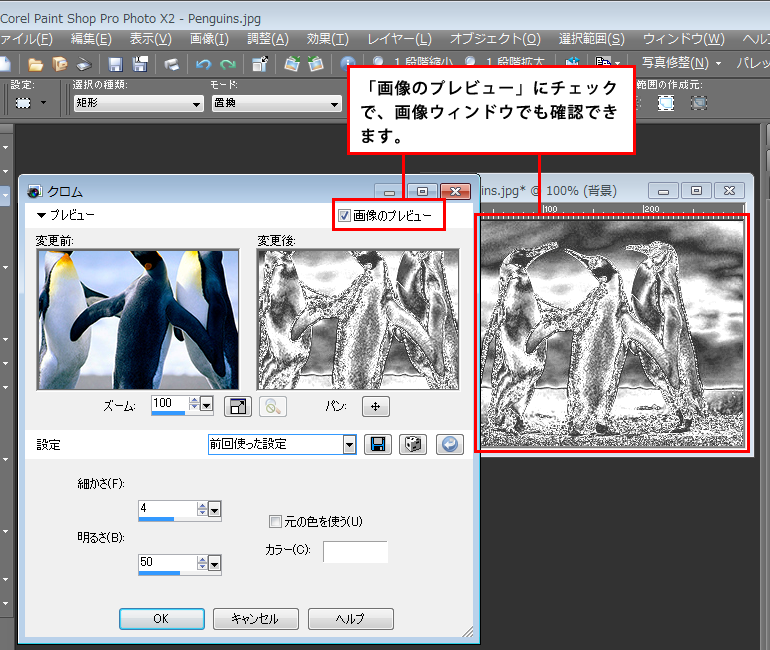Open the 細かさ value slider dropdown

[x=215, y=510]
